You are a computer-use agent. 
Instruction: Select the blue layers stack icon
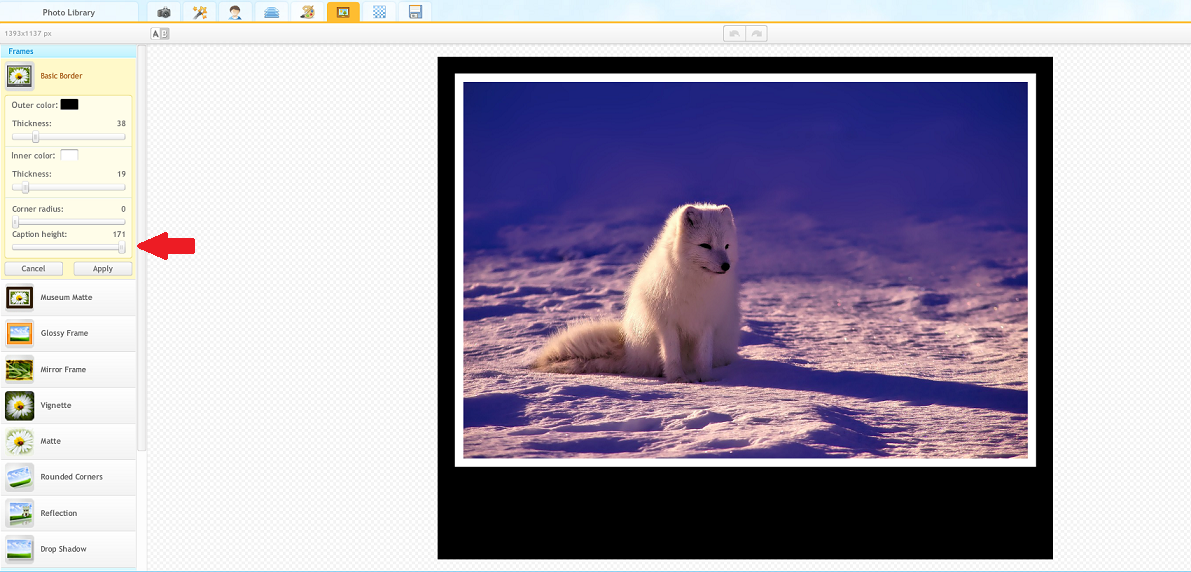click(x=271, y=12)
